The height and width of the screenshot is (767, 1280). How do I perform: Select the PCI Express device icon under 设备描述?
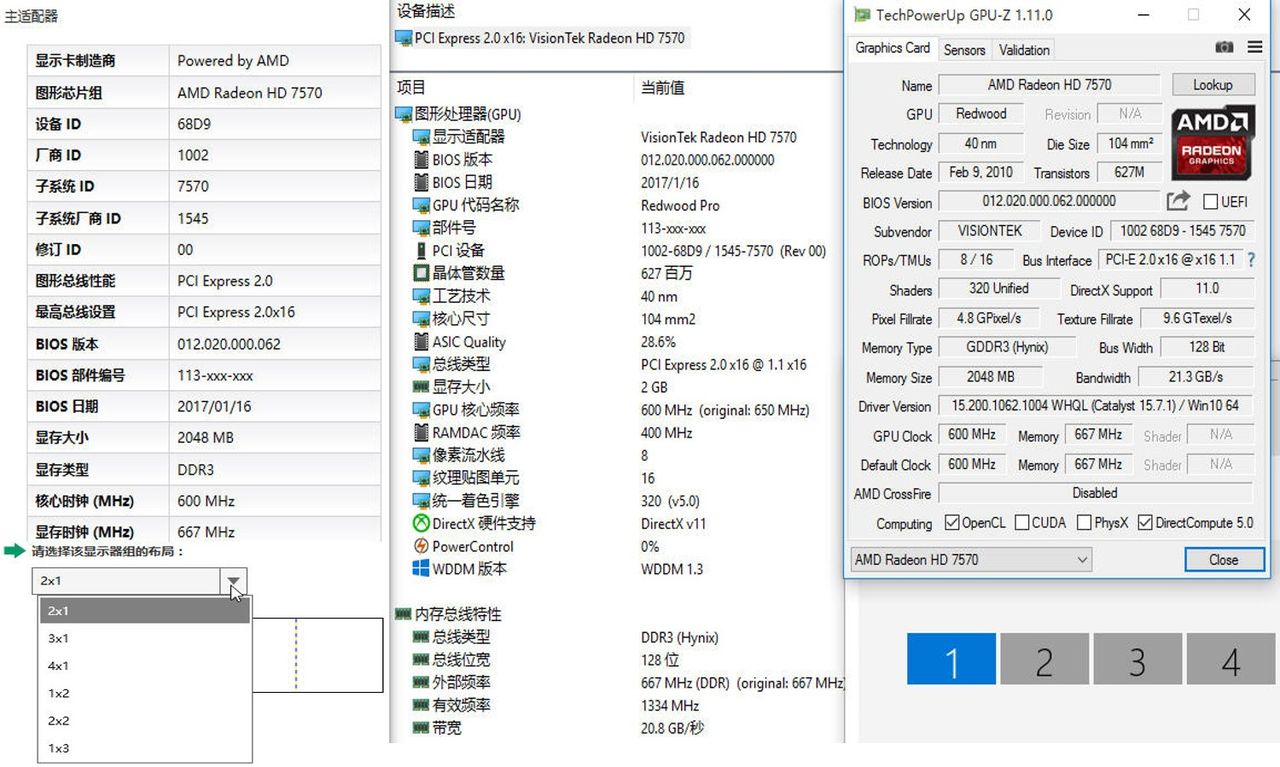(x=404, y=38)
